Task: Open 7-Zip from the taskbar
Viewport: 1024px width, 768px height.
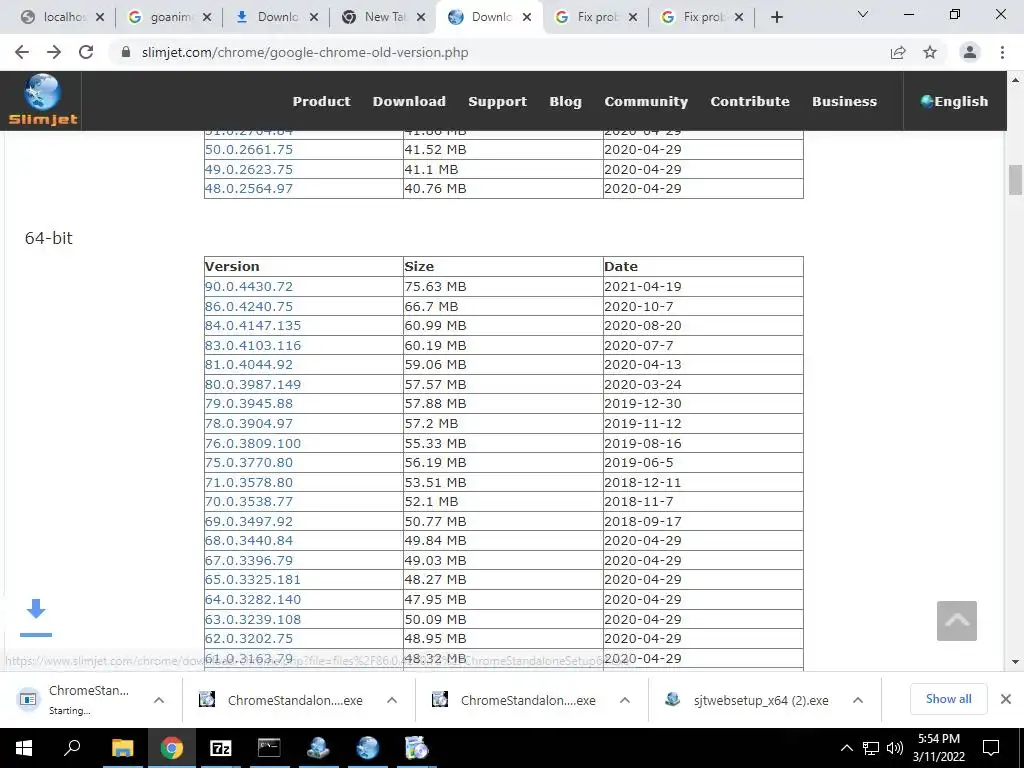Action: point(220,748)
